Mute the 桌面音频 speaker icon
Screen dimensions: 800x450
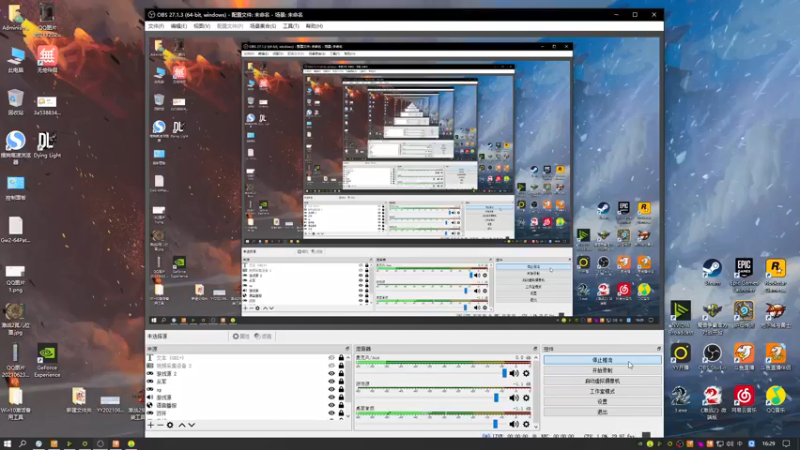tap(514, 424)
